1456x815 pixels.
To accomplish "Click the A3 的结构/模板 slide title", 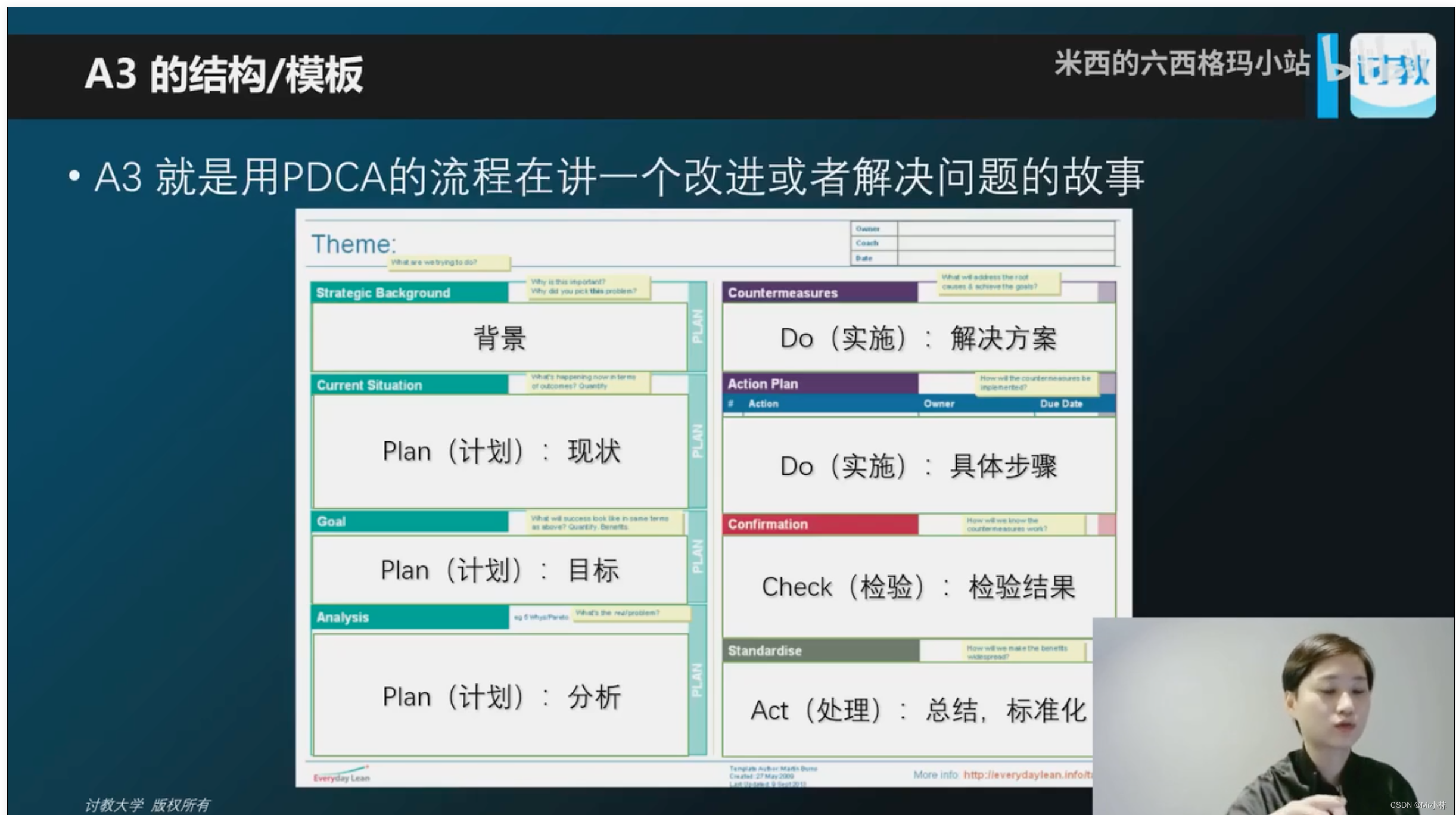I will coord(223,74).
